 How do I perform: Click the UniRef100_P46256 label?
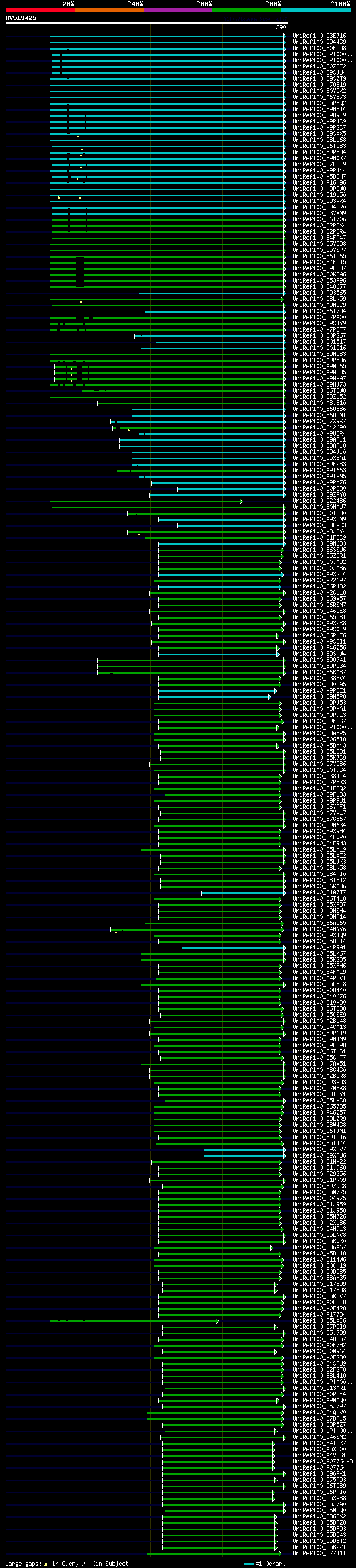click(x=319, y=647)
